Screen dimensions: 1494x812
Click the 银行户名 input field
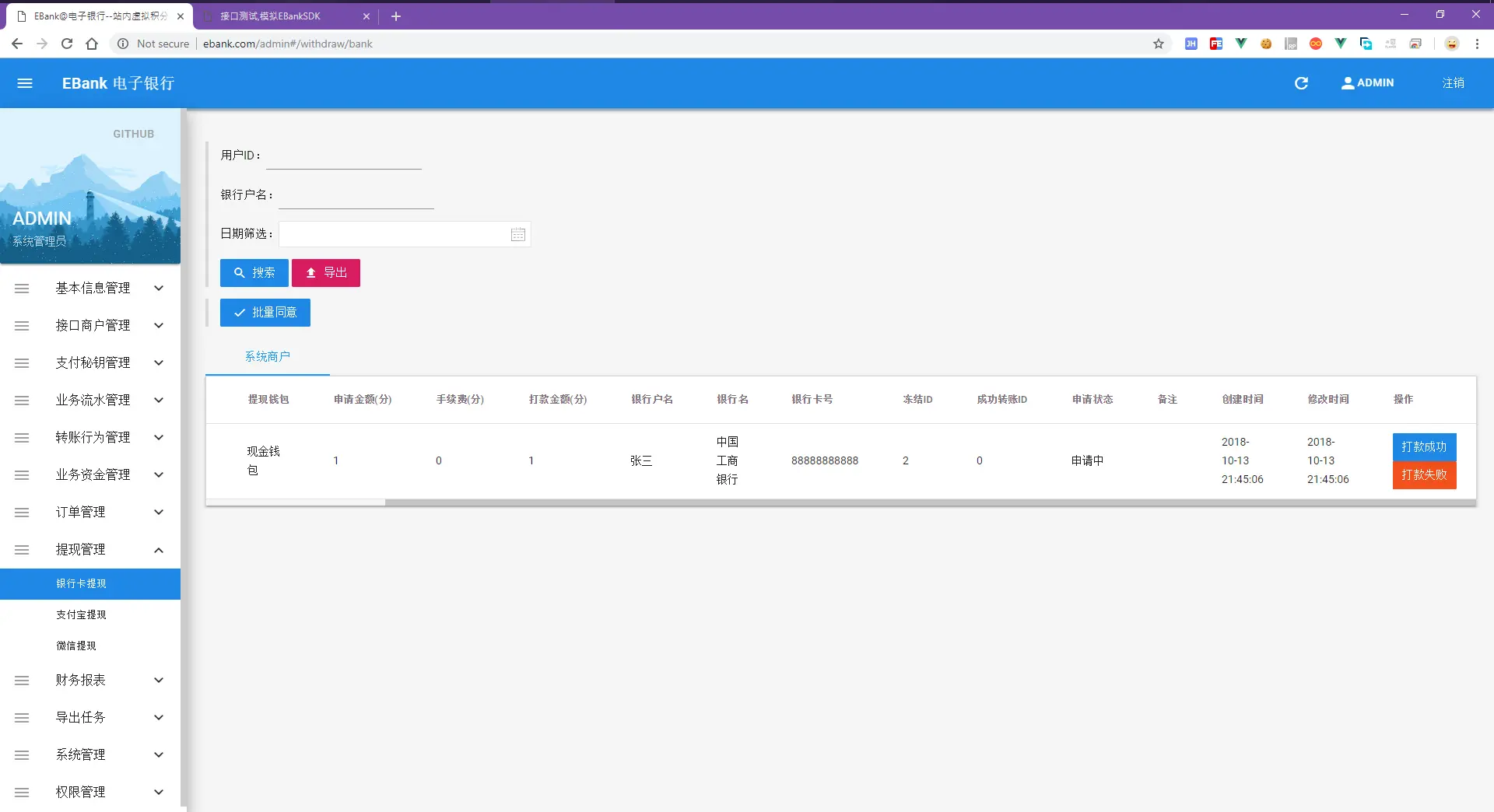pyautogui.click(x=356, y=195)
